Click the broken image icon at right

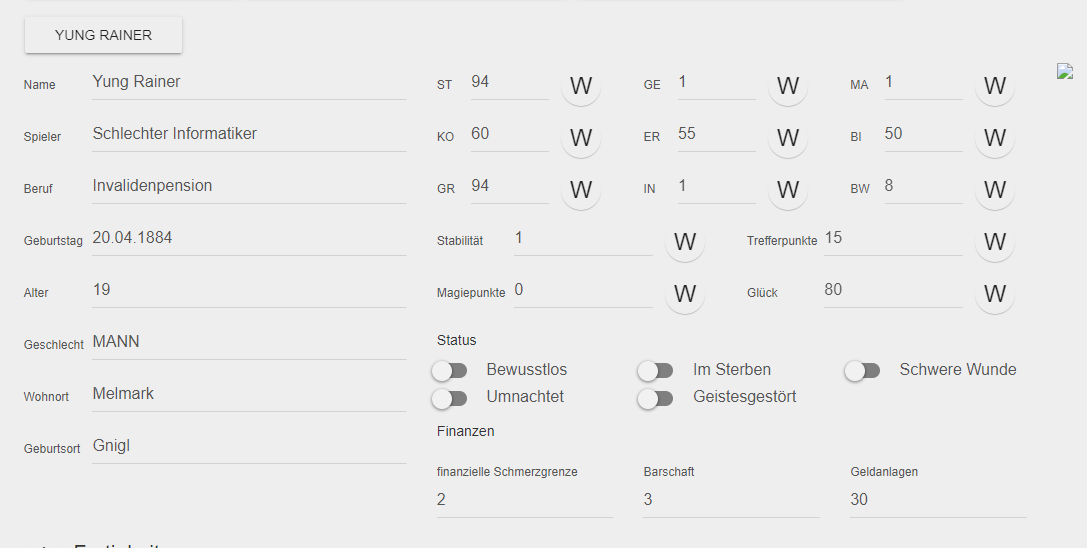click(x=1065, y=71)
